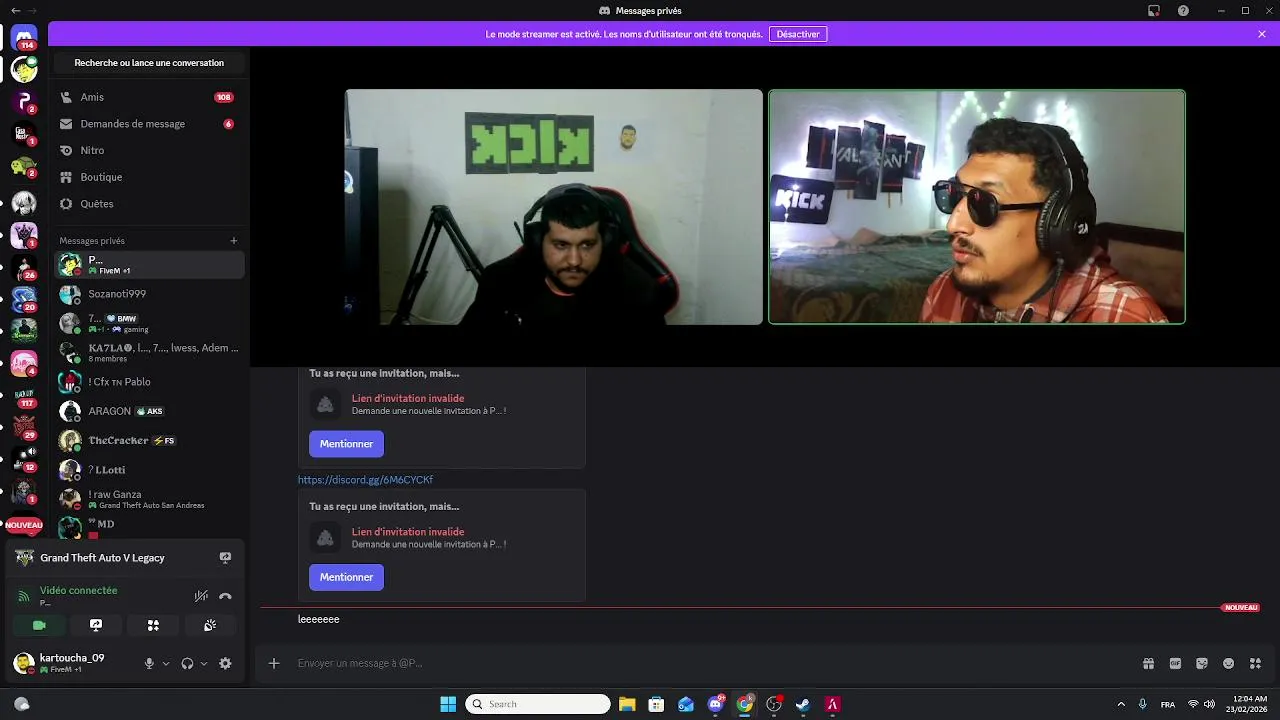Open the Nitro page
This screenshot has width=1280, height=720.
point(147,150)
